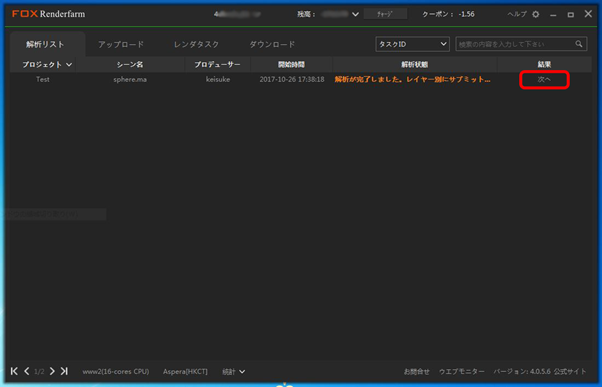Image resolution: width=602 pixels, height=387 pixels.
Task: Minimize the FOX Renderfarm window
Action: [553, 15]
